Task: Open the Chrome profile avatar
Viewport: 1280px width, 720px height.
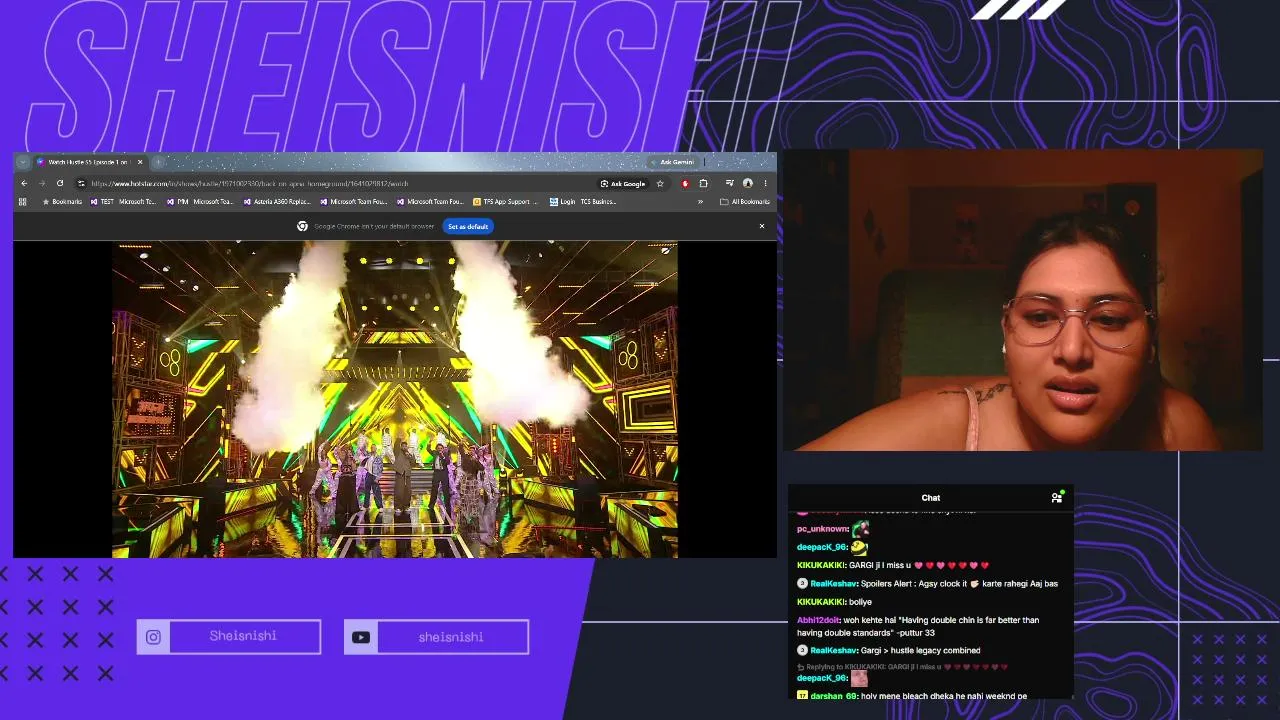Action: pos(747,183)
